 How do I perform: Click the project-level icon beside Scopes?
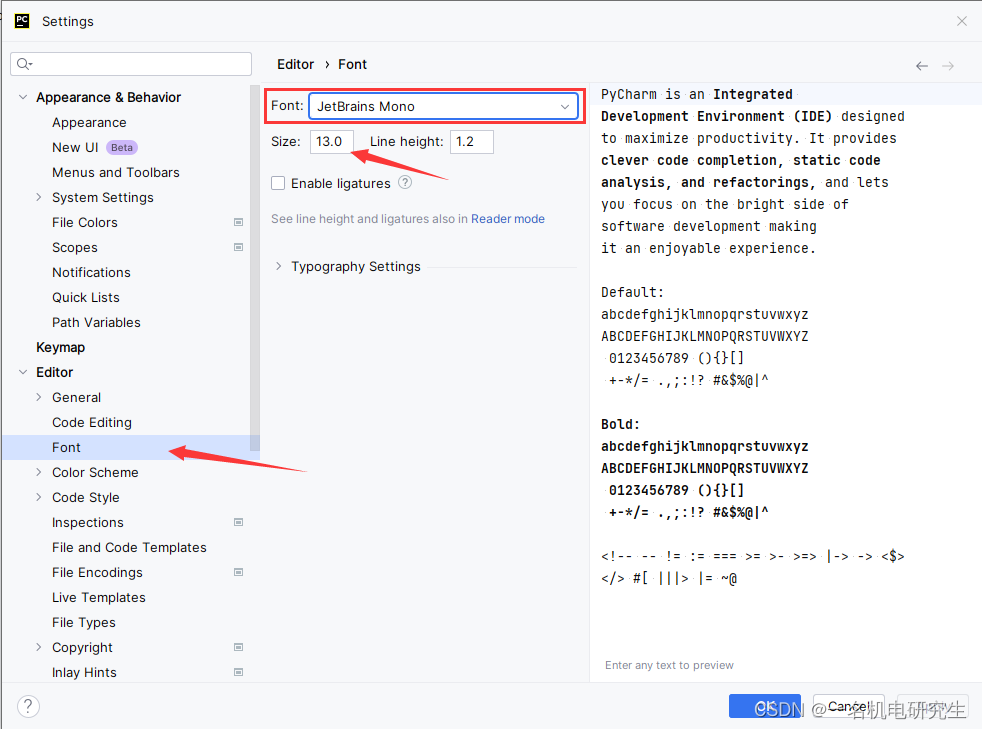click(239, 247)
